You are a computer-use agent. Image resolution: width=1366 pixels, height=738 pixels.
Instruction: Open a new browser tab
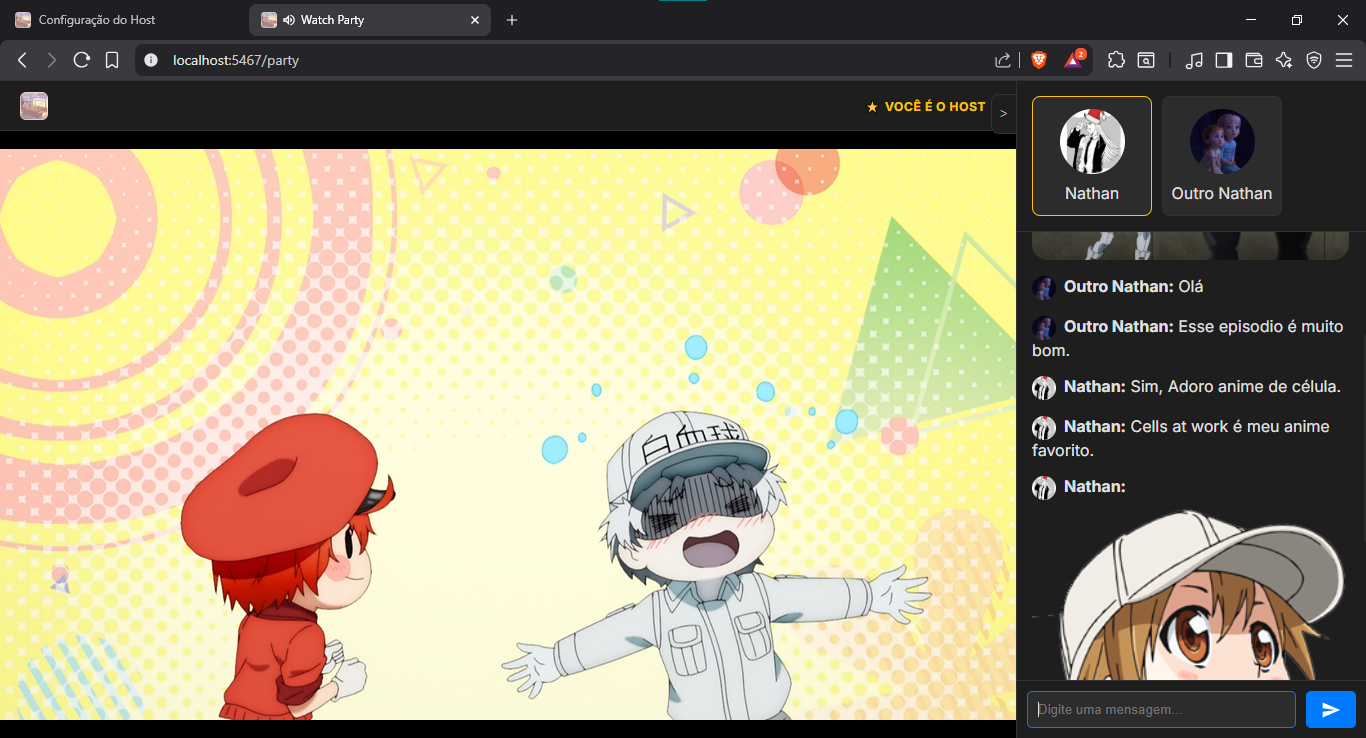click(x=512, y=20)
